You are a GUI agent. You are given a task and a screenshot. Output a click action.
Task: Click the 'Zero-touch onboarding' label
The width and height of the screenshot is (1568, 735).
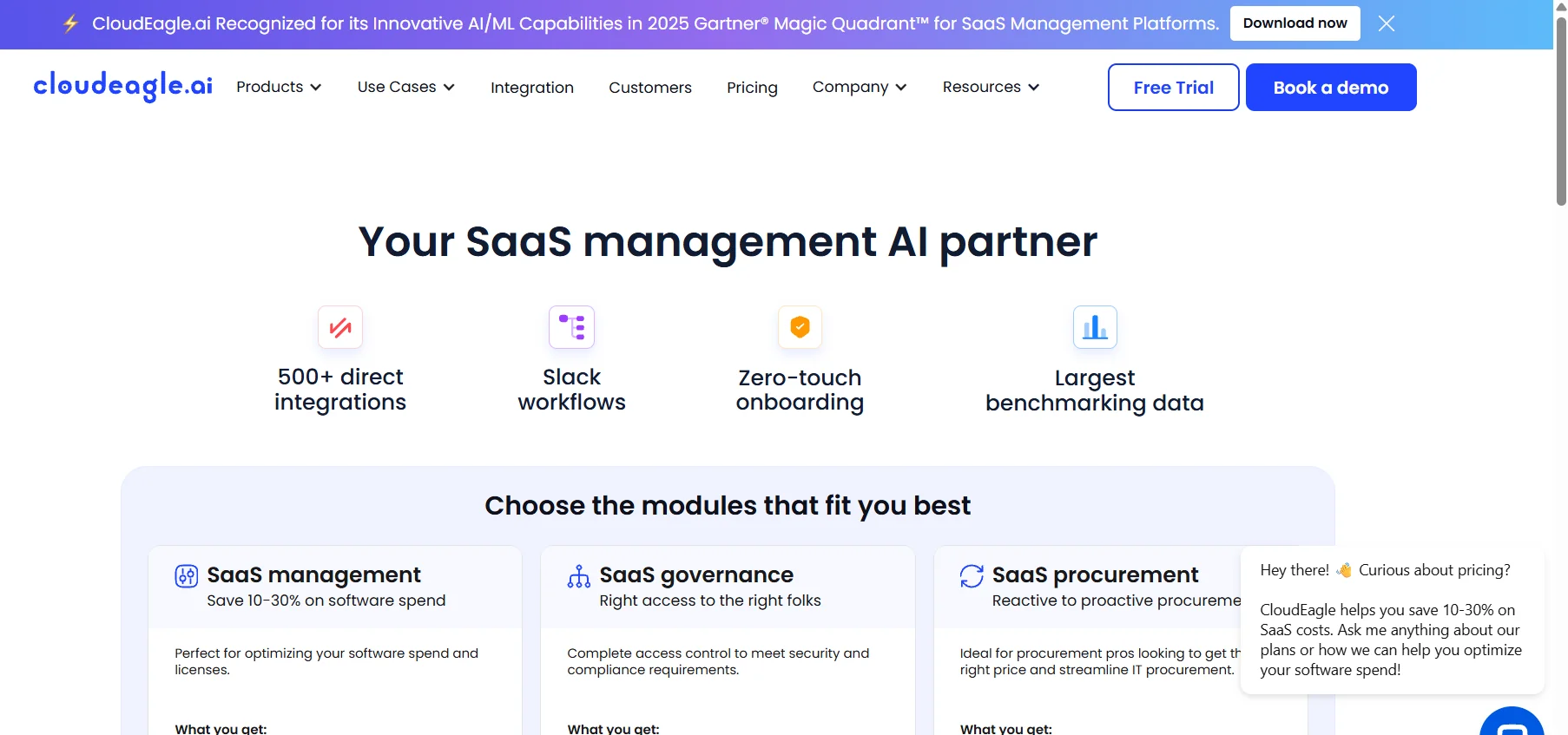(x=800, y=390)
